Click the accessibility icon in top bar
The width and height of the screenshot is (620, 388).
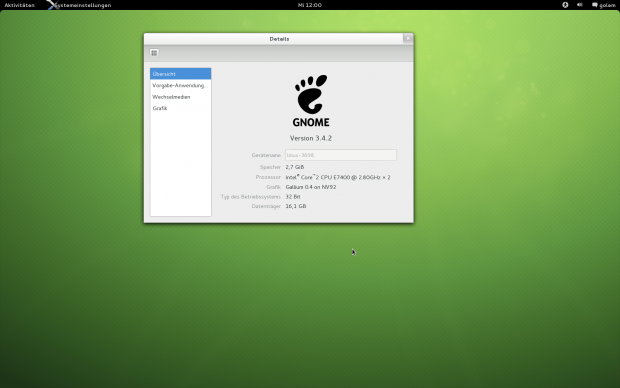(x=565, y=5)
